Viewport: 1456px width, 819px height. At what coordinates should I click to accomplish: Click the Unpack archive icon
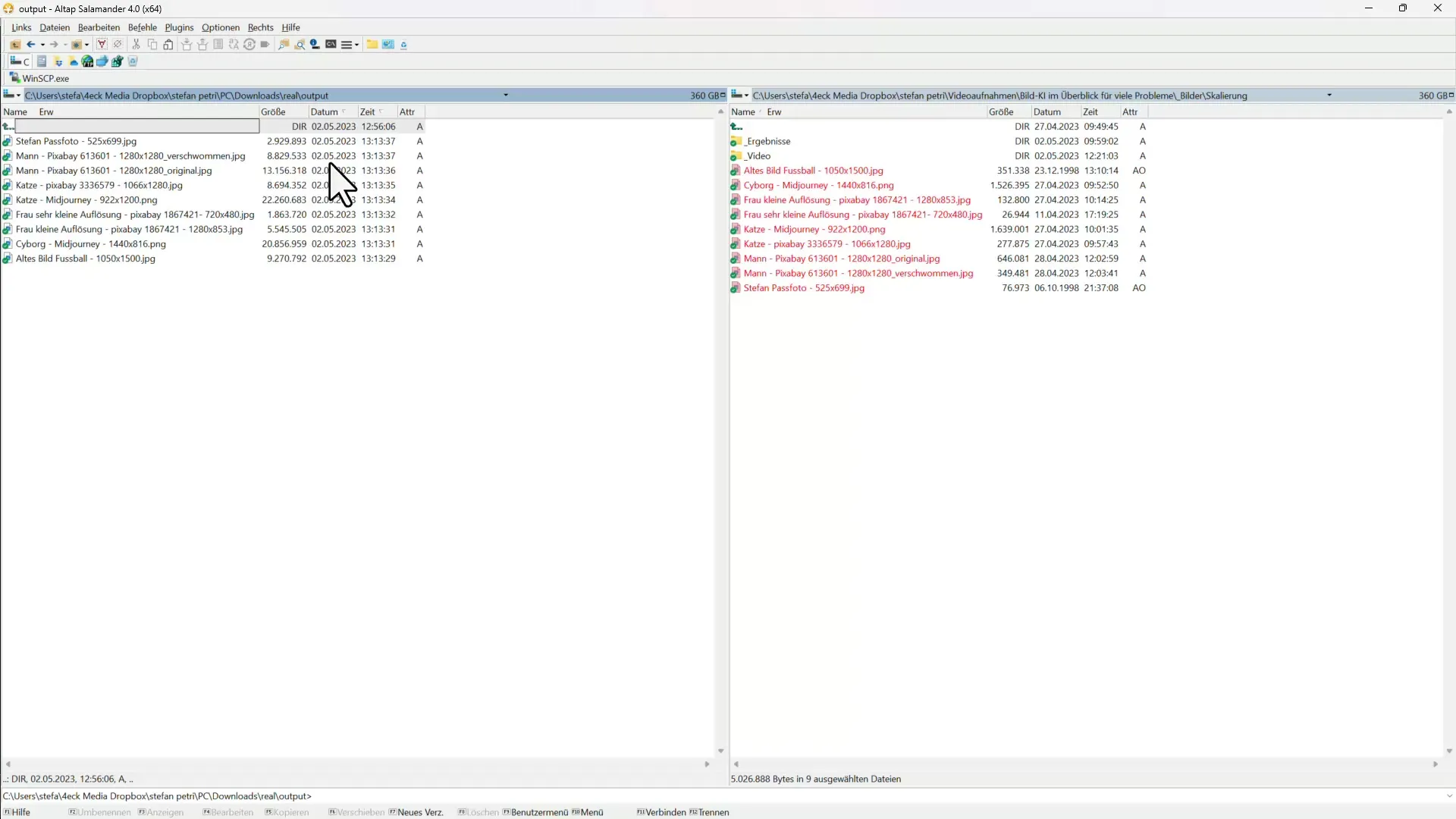pyautogui.click(x=202, y=45)
